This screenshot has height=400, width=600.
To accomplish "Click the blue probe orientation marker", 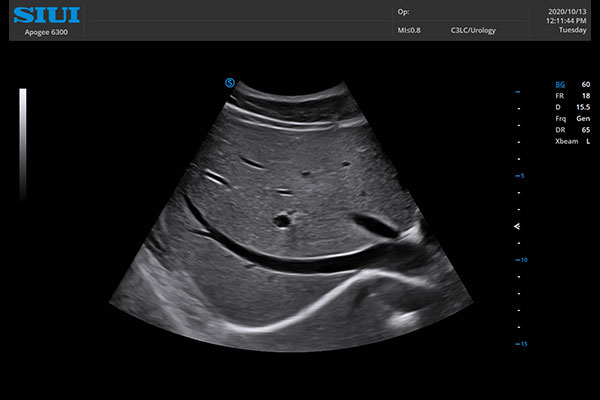I will click(x=230, y=82).
